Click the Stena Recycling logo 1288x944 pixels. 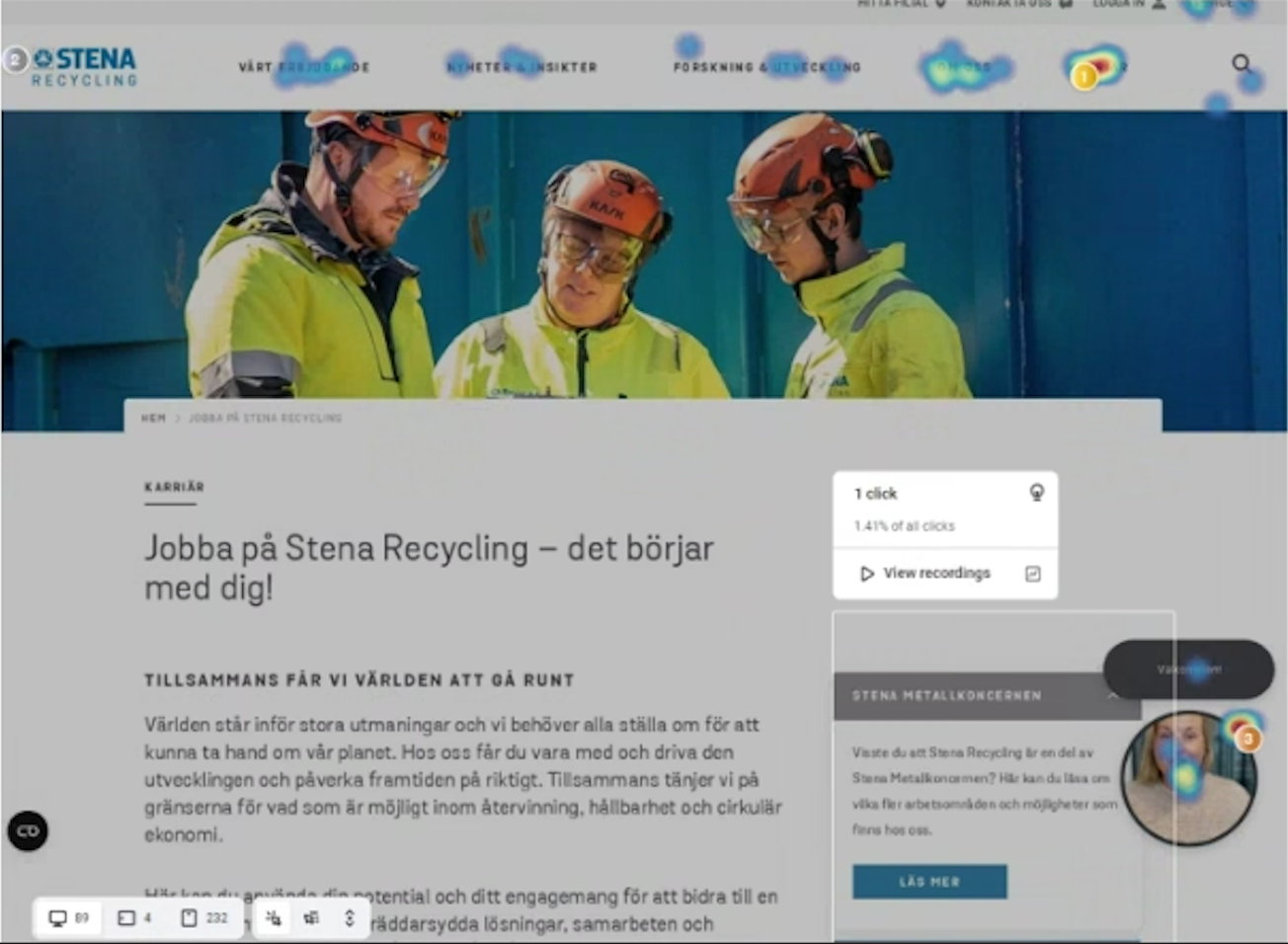[x=84, y=66]
